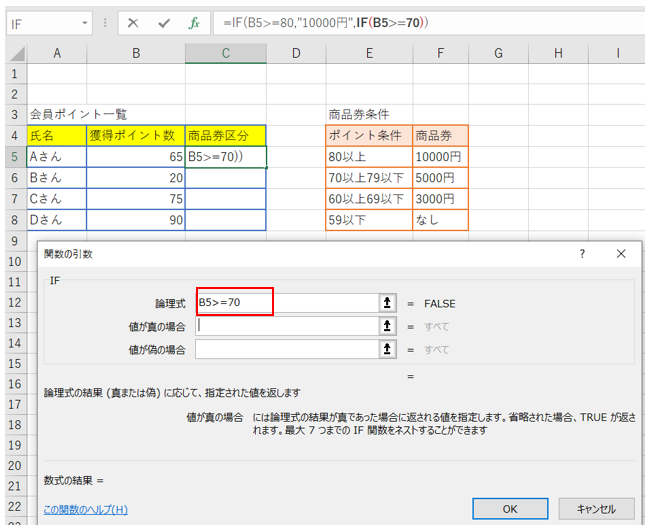This screenshot has width=651, height=531.
Task: Click the cell containing 10000円
Action: [x=440, y=156]
